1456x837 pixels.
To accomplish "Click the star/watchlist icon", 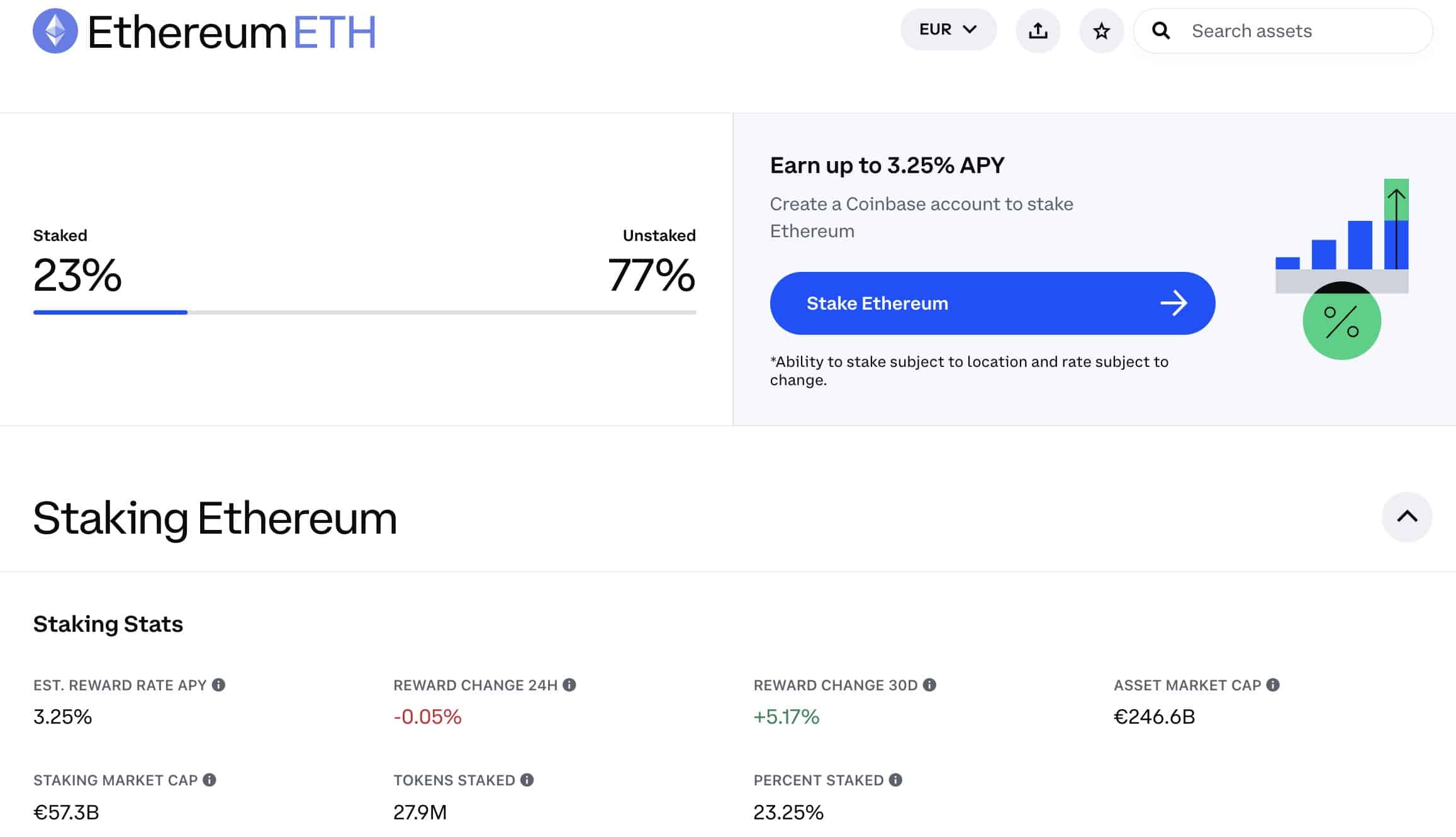I will point(1101,30).
